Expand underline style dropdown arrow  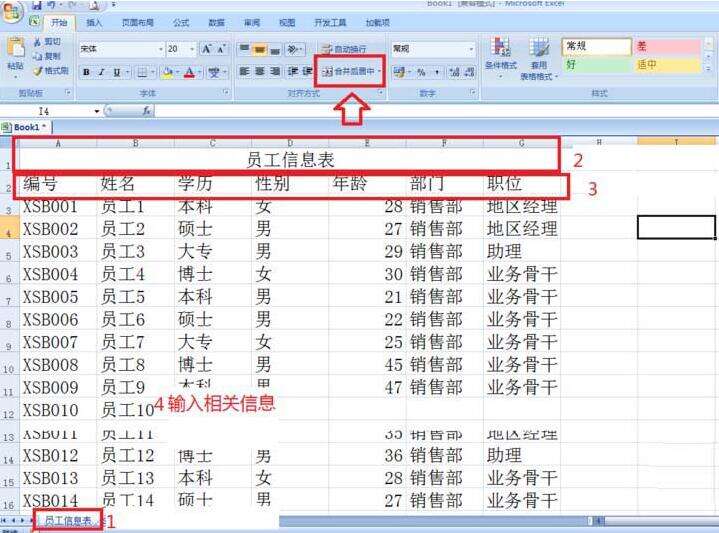point(127,72)
